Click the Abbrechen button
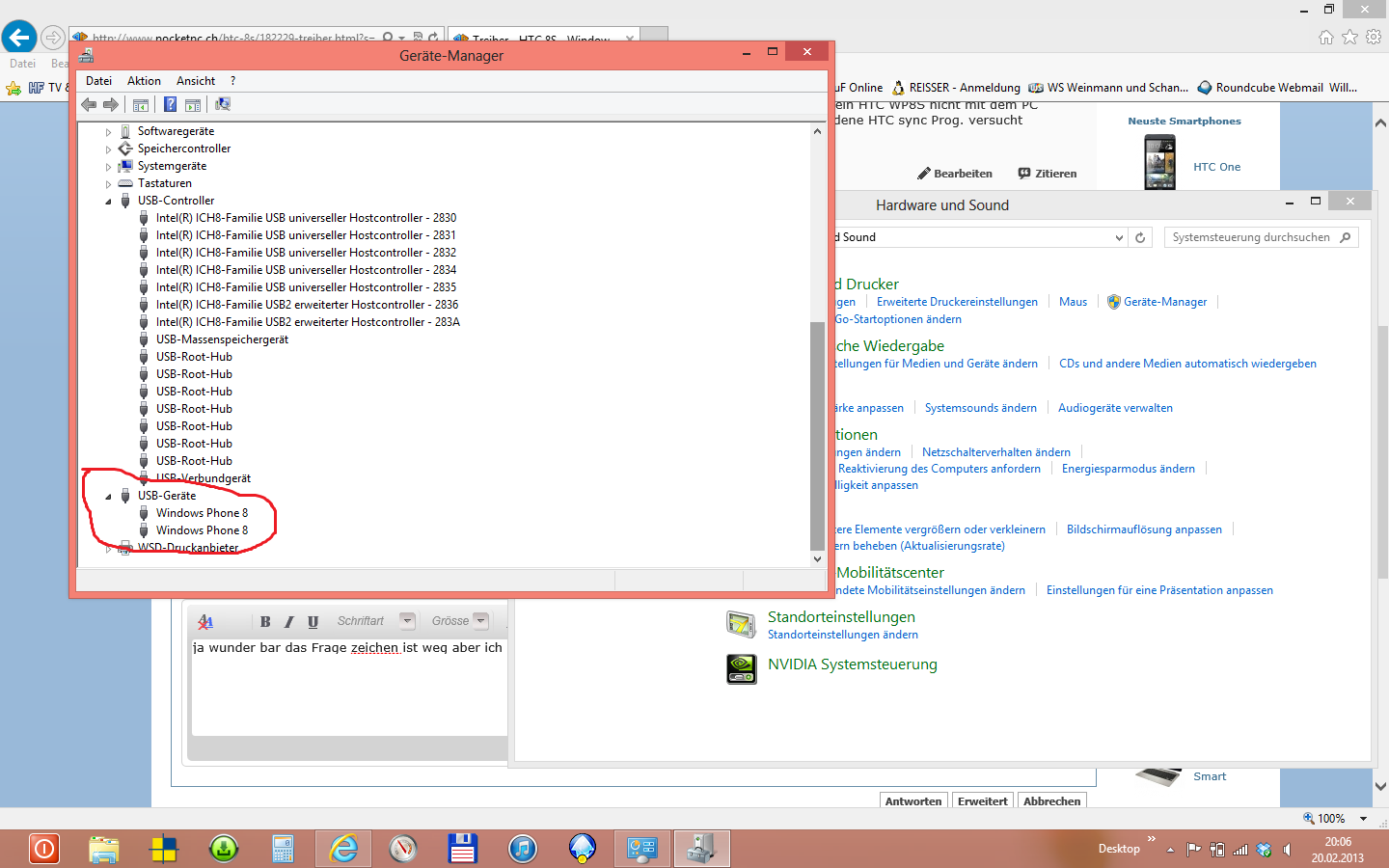Screen dimensions: 1389x868 [x=1051, y=800]
